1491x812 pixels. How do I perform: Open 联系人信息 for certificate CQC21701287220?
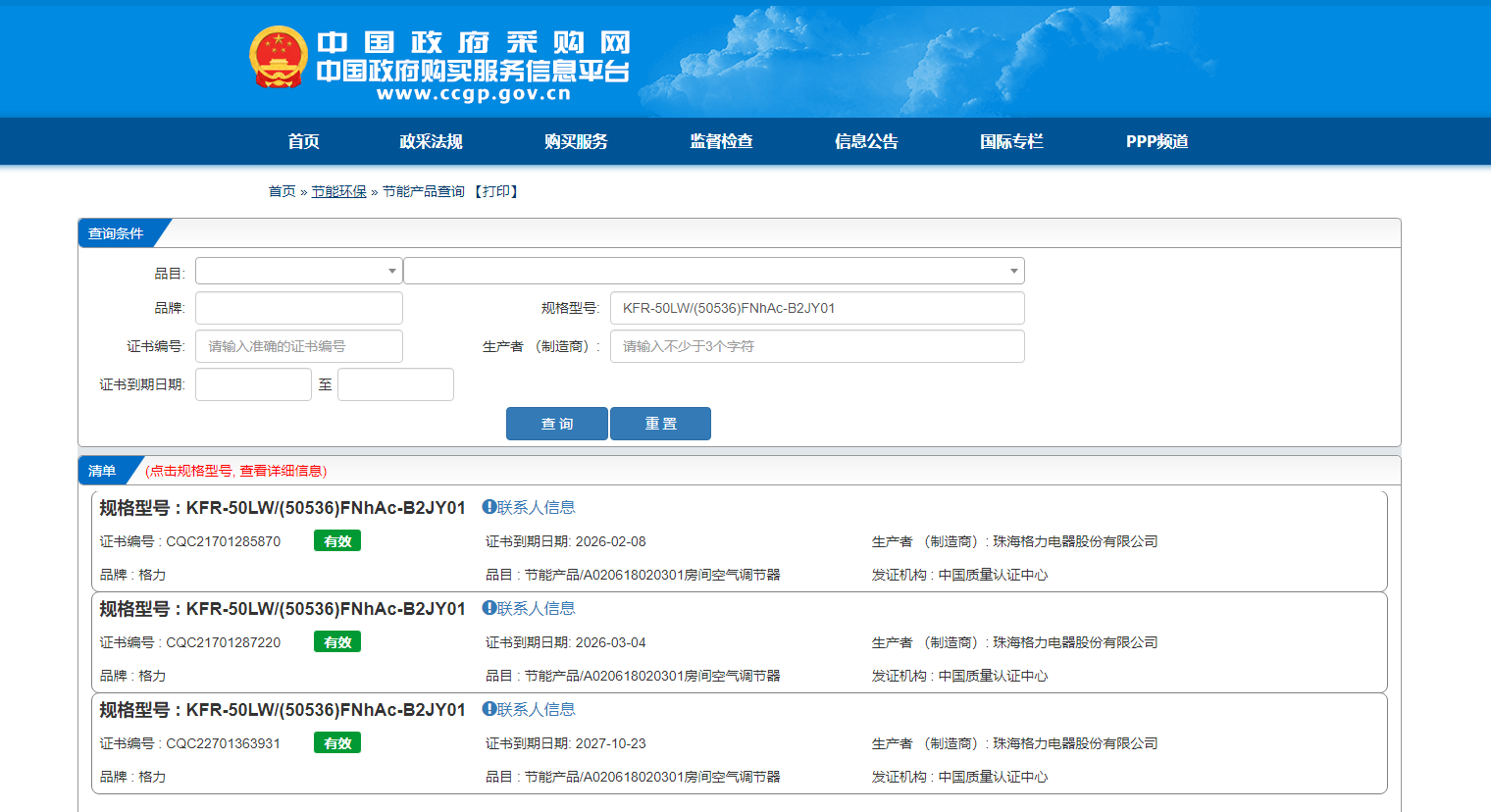[536, 608]
